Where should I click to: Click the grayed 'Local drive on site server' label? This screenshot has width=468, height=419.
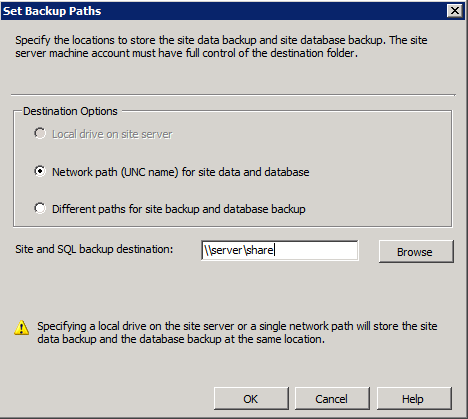click(112, 134)
